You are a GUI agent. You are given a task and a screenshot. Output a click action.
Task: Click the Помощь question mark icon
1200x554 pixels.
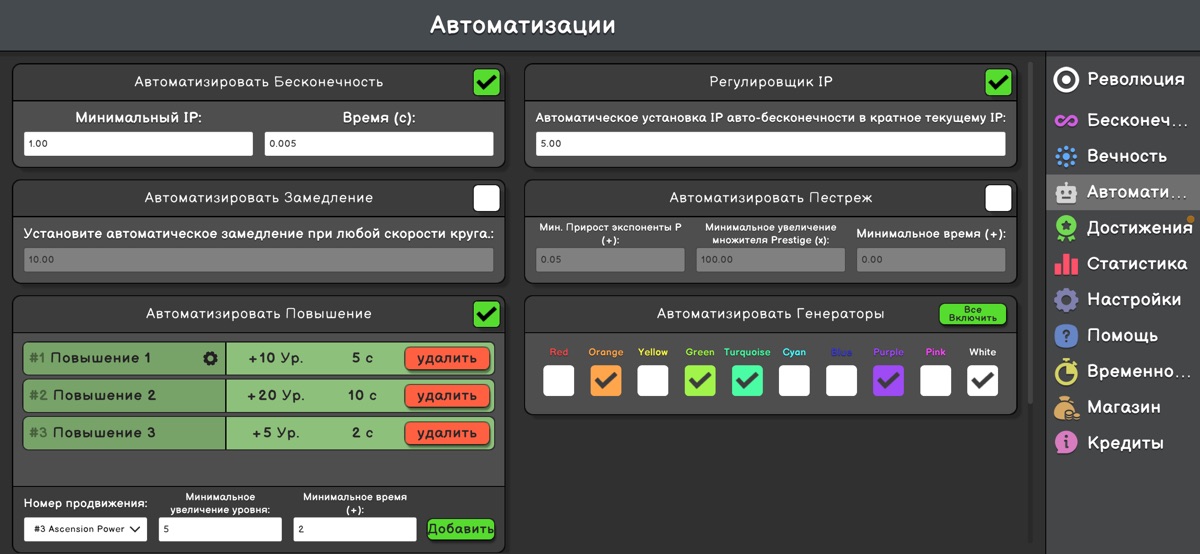tap(1067, 336)
